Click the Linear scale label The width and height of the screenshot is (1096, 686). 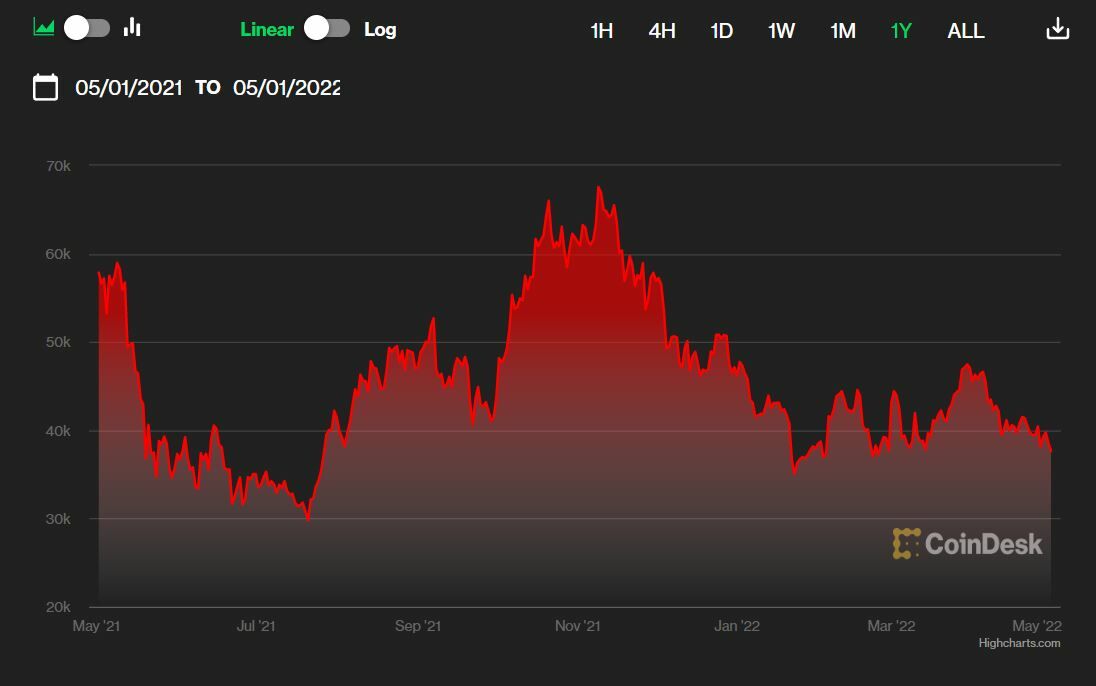pyautogui.click(x=266, y=29)
